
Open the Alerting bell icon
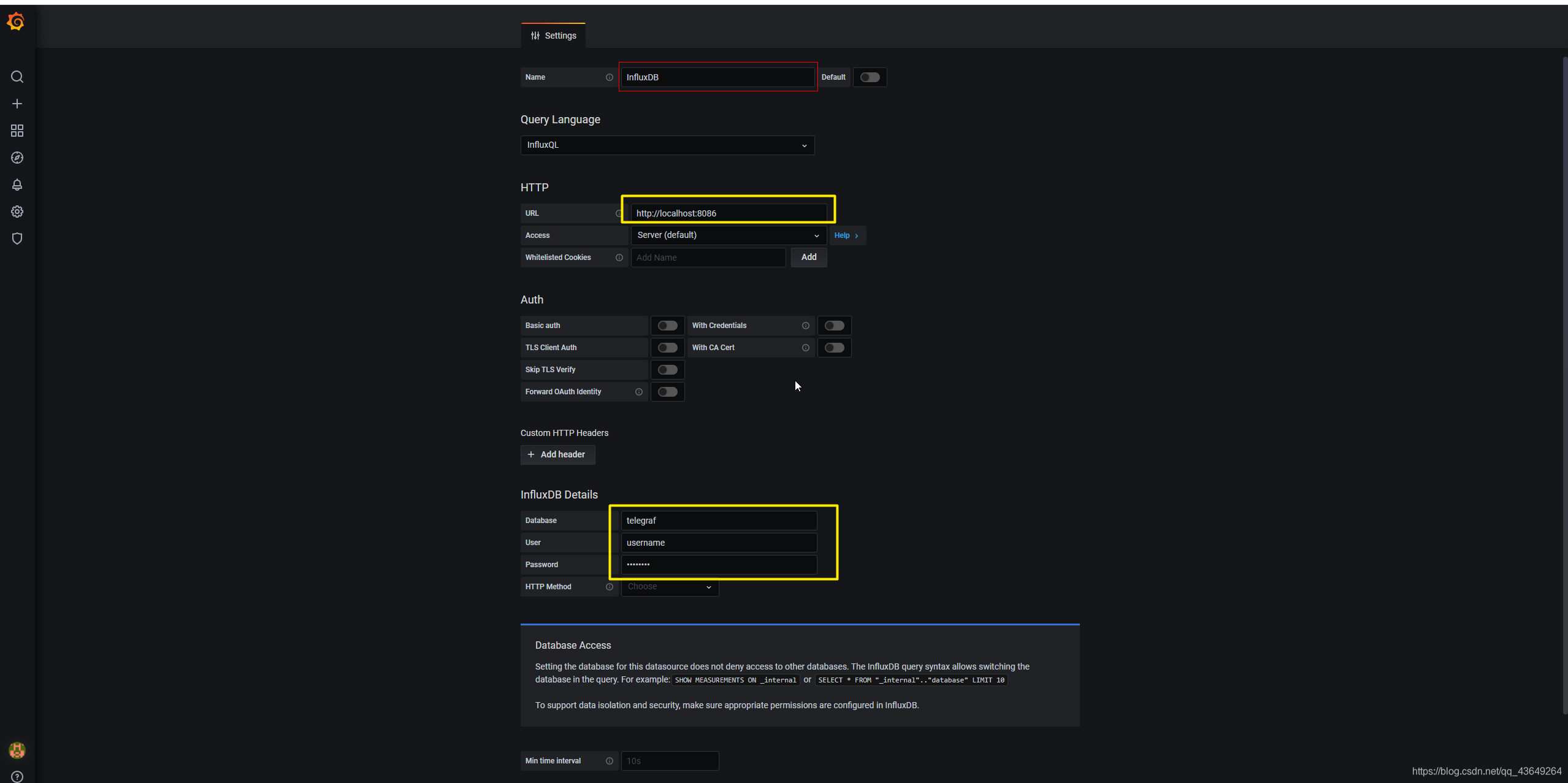(17, 185)
